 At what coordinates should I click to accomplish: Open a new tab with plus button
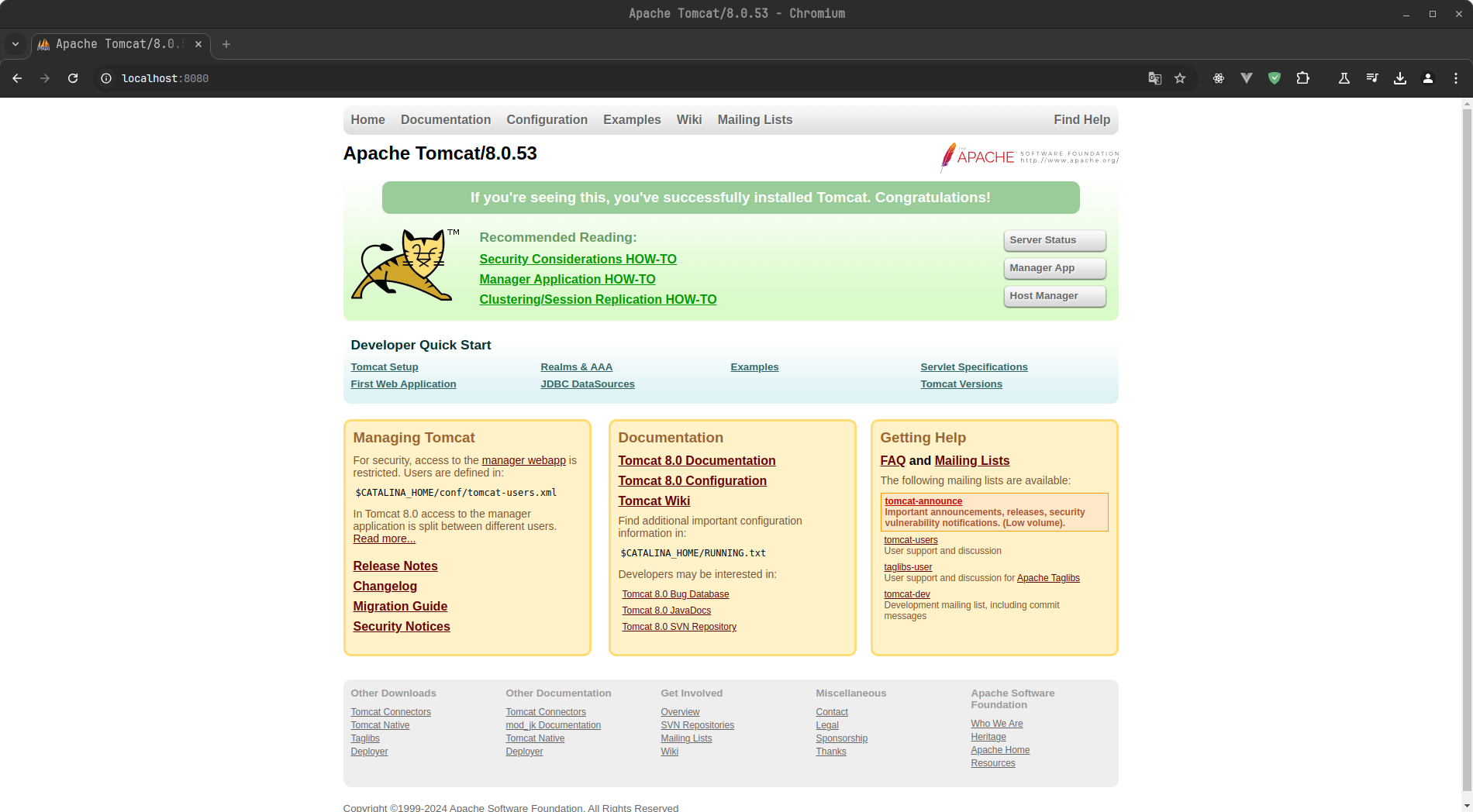click(x=226, y=44)
